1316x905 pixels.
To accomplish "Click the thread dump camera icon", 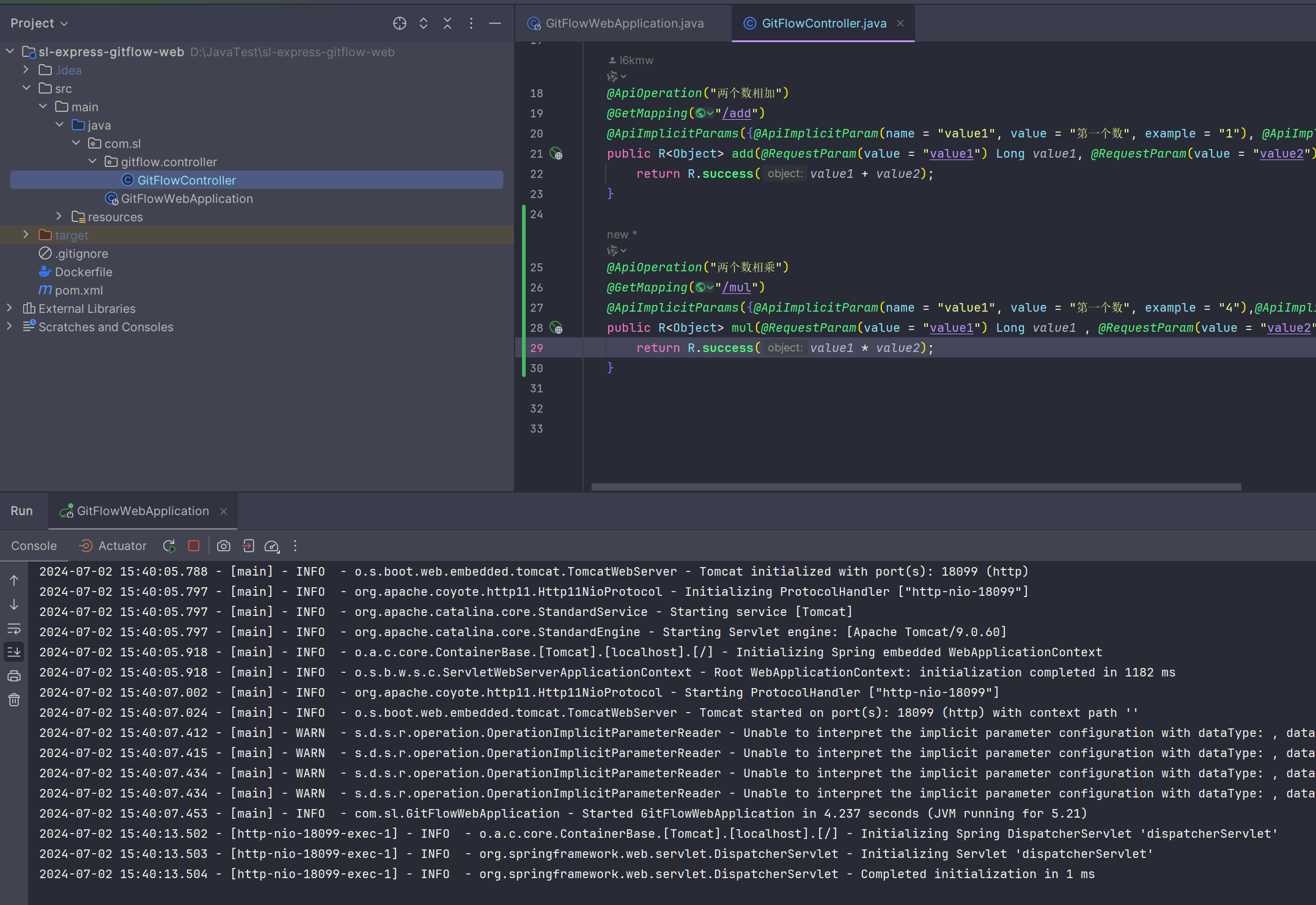I will tap(224, 546).
